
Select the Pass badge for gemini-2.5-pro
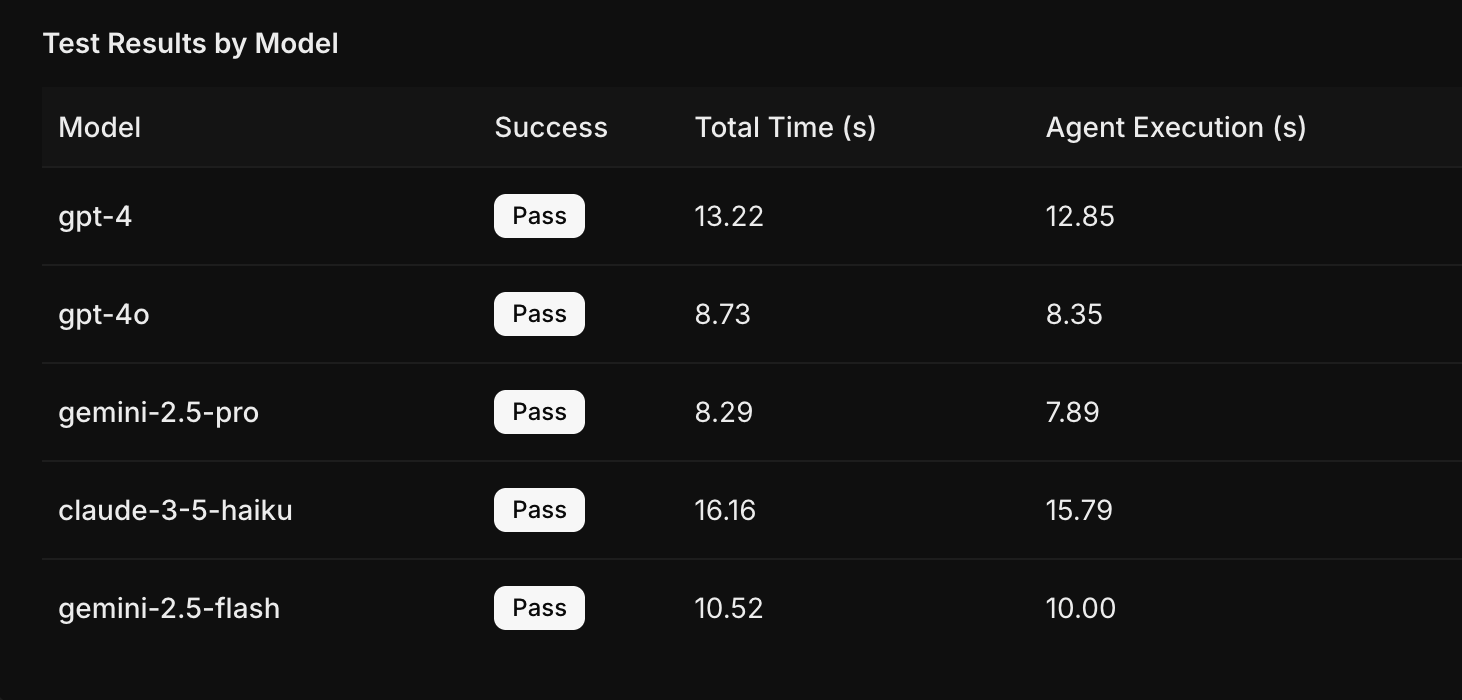(x=539, y=412)
